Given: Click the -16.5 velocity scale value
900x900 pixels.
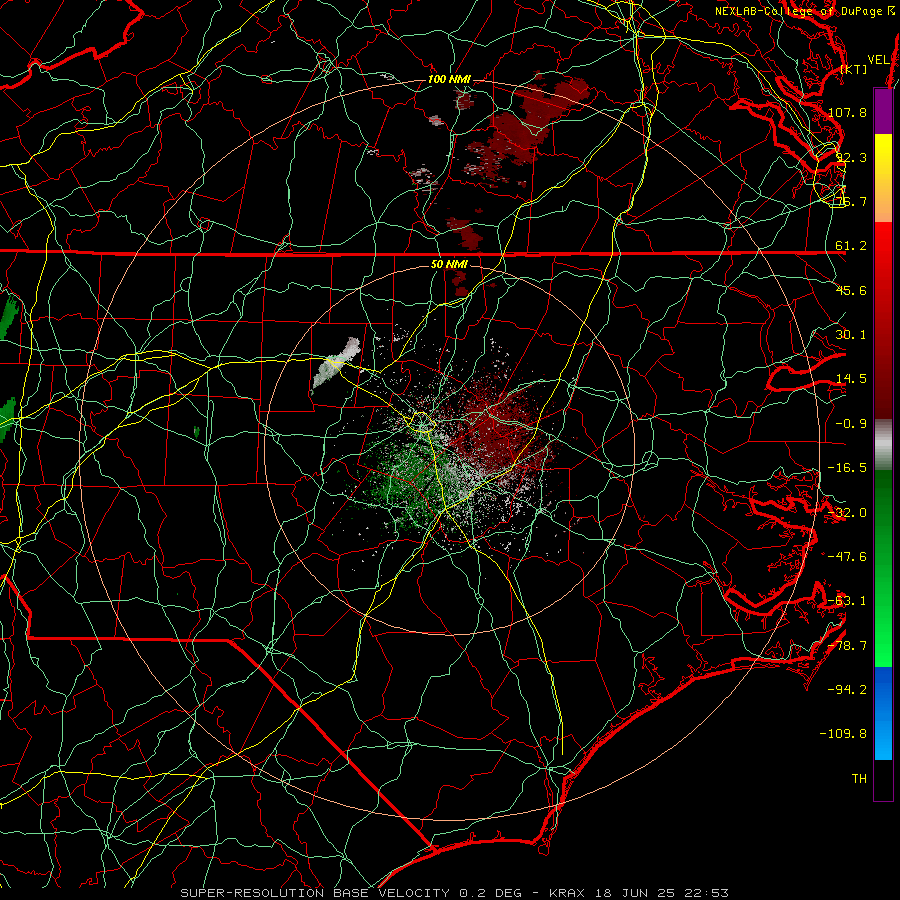Looking at the screenshot, I should pyautogui.click(x=847, y=468).
